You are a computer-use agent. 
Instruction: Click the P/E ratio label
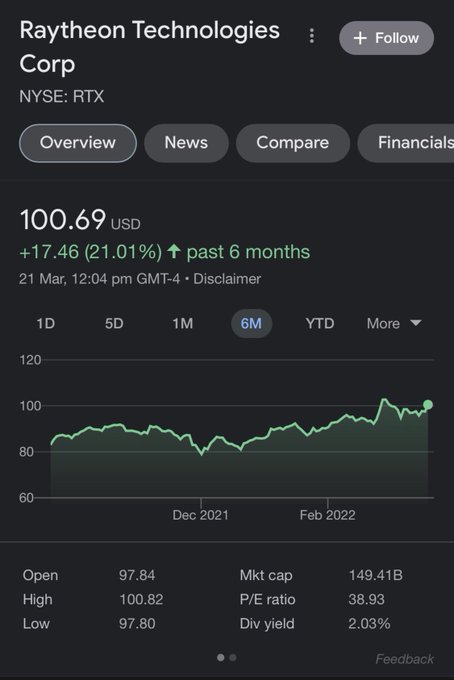tap(267, 600)
